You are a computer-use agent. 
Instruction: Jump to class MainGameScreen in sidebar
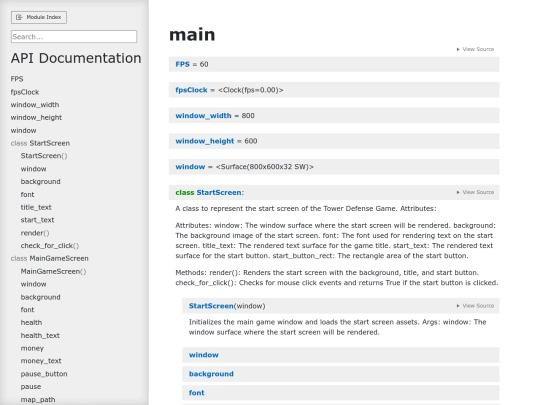point(50,258)
